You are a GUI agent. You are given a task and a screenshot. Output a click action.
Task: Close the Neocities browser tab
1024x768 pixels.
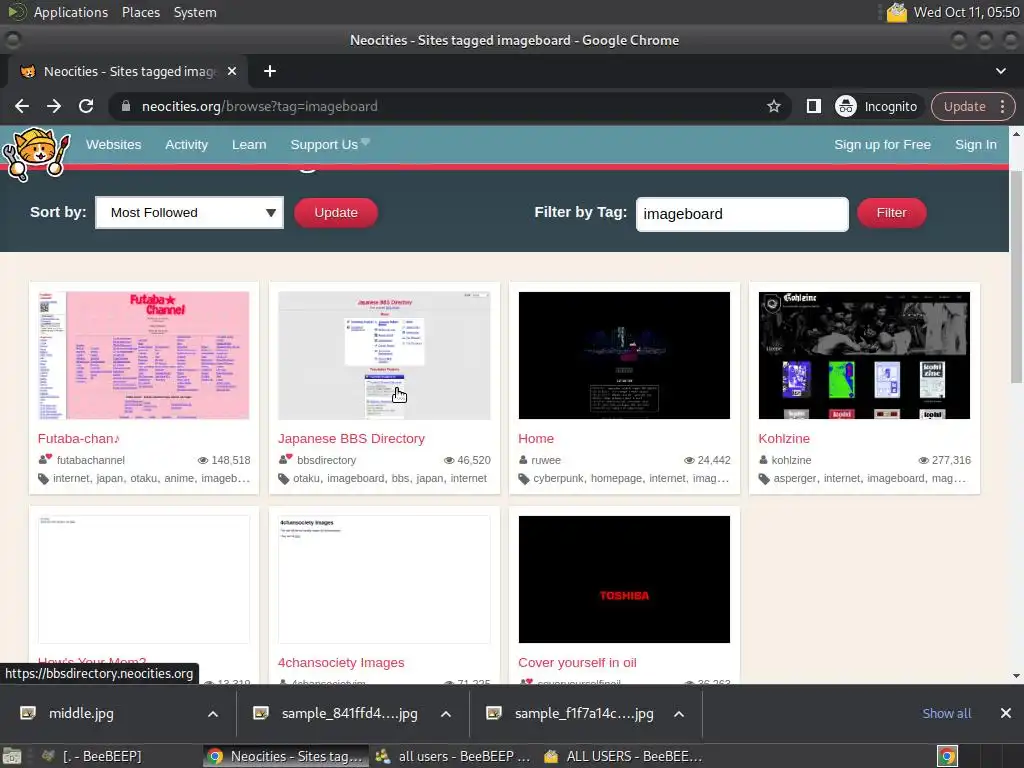(x=232, y=71)
